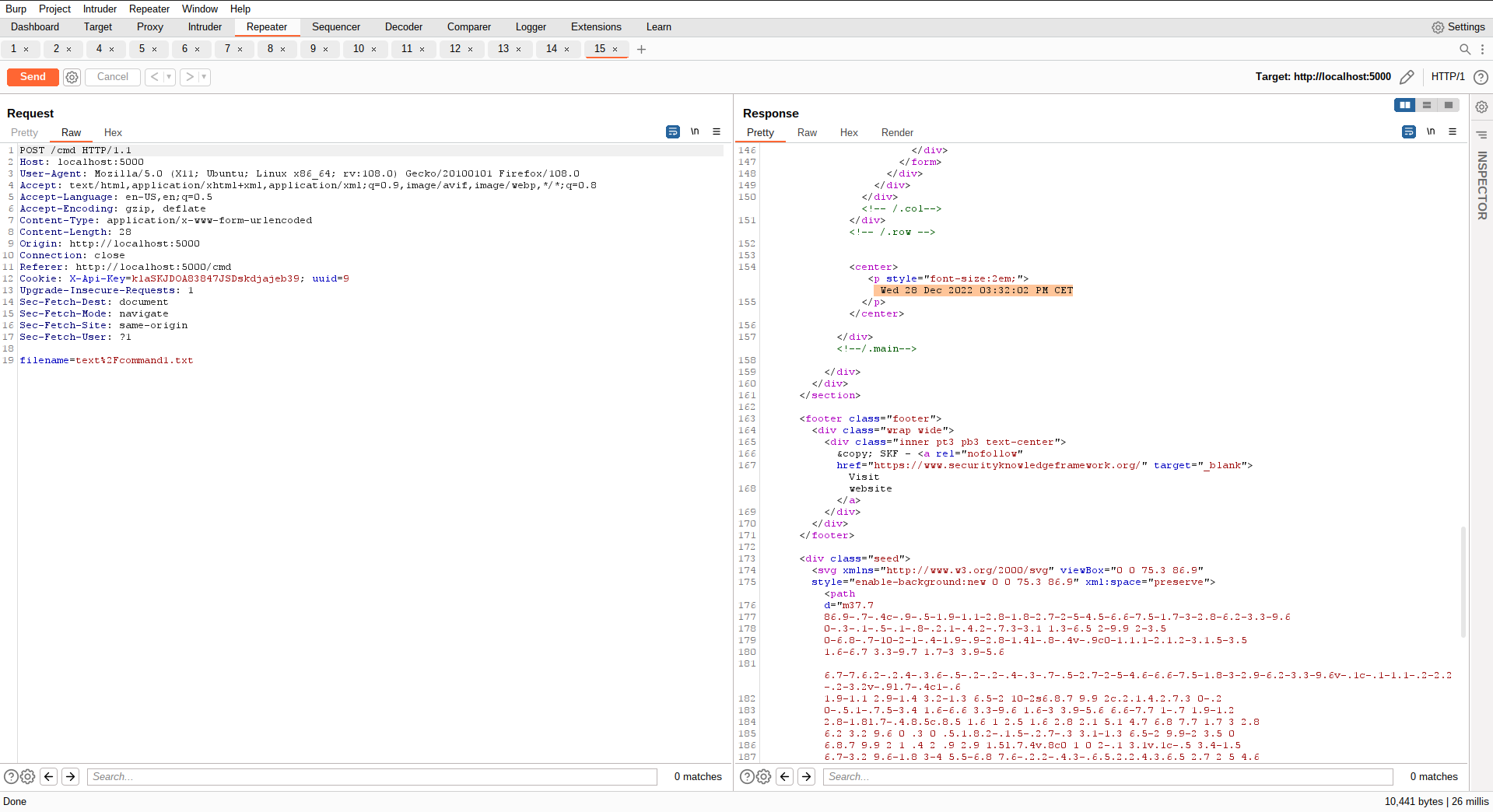The height and width of the screenshot is (812, 1493).
Task: Toggle response non-printable characters \n
Action: coord(1431,132)
